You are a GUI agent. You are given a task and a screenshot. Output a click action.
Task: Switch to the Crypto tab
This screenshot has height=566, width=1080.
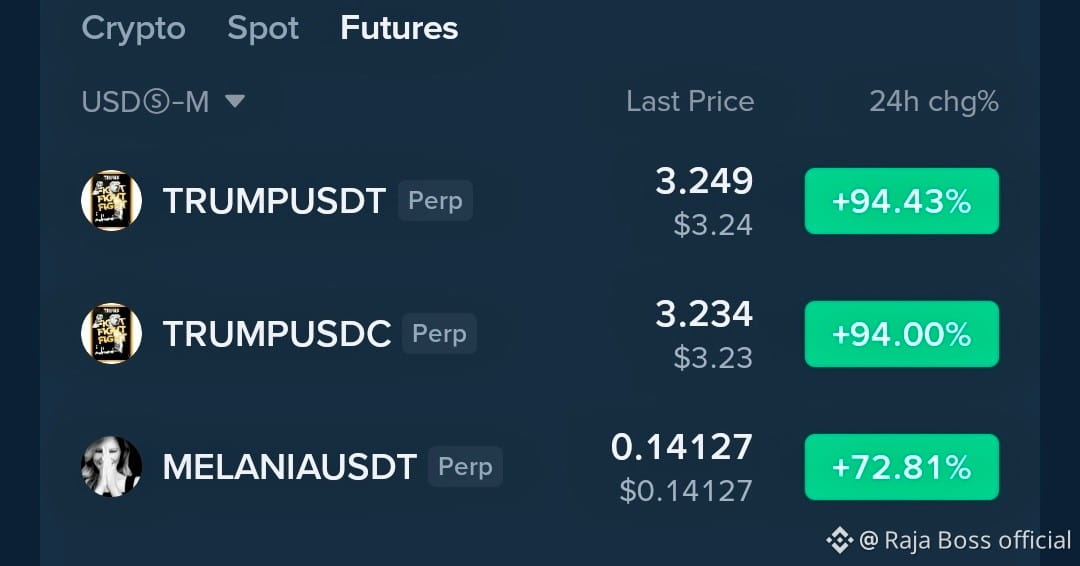click(134, 28)
